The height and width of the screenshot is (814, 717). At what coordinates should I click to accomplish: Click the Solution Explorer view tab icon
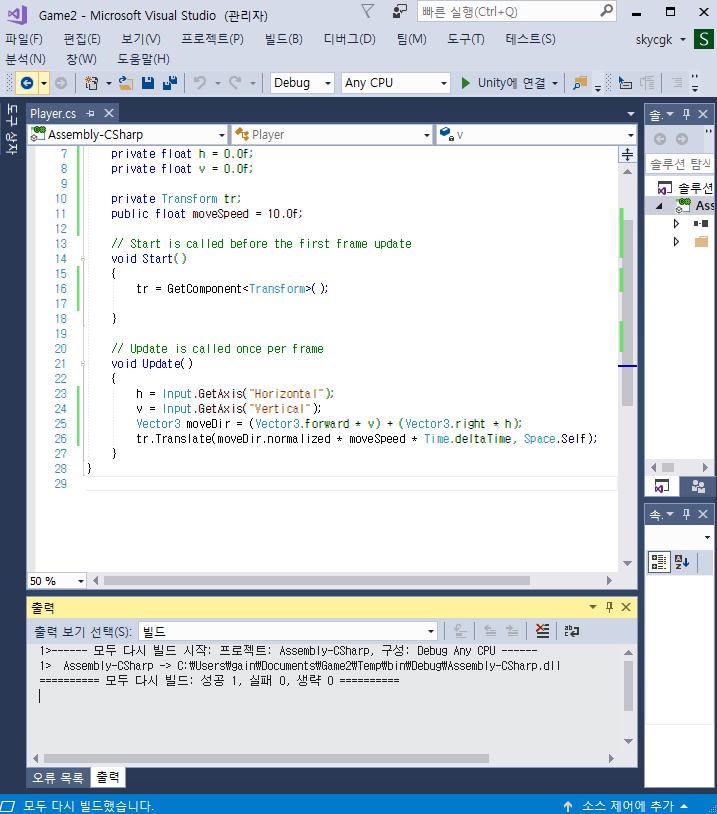point(661,487)
